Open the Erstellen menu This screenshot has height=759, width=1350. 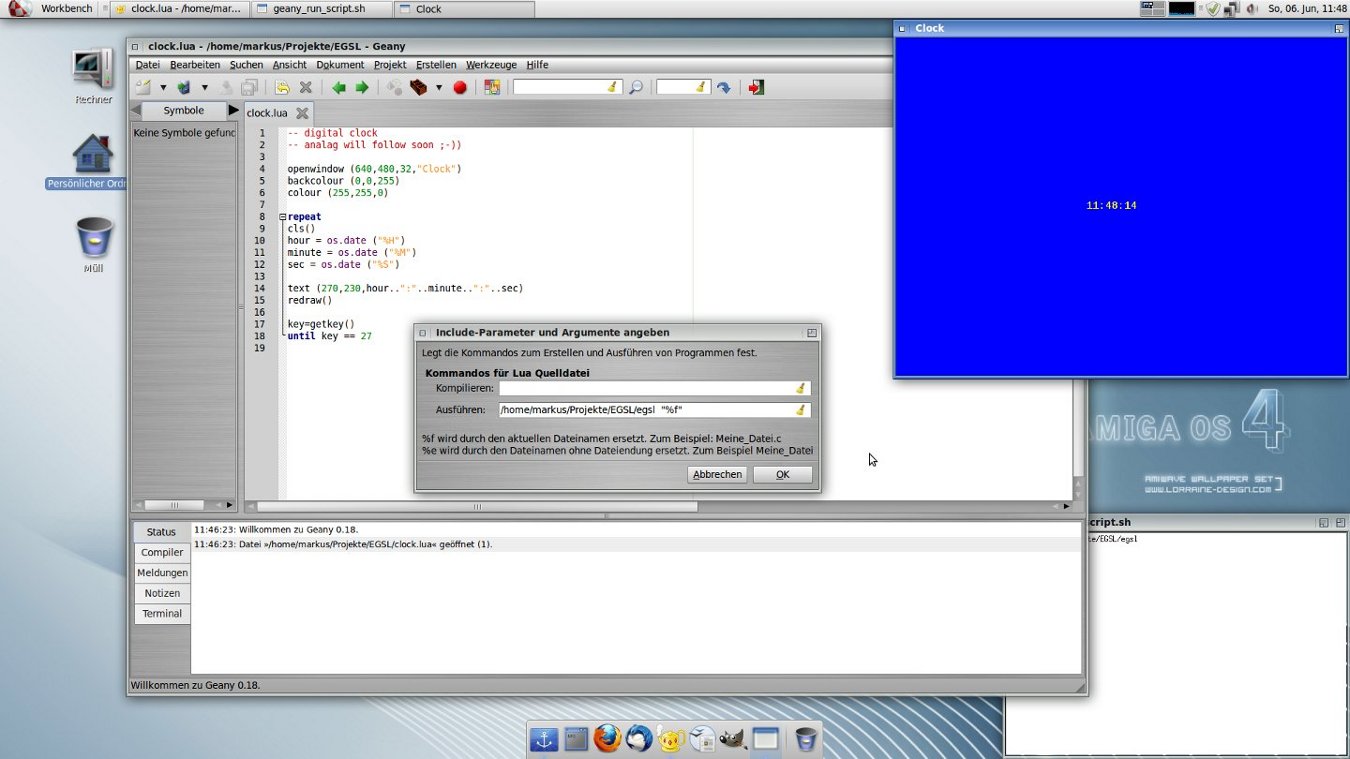tap(436, 65)
